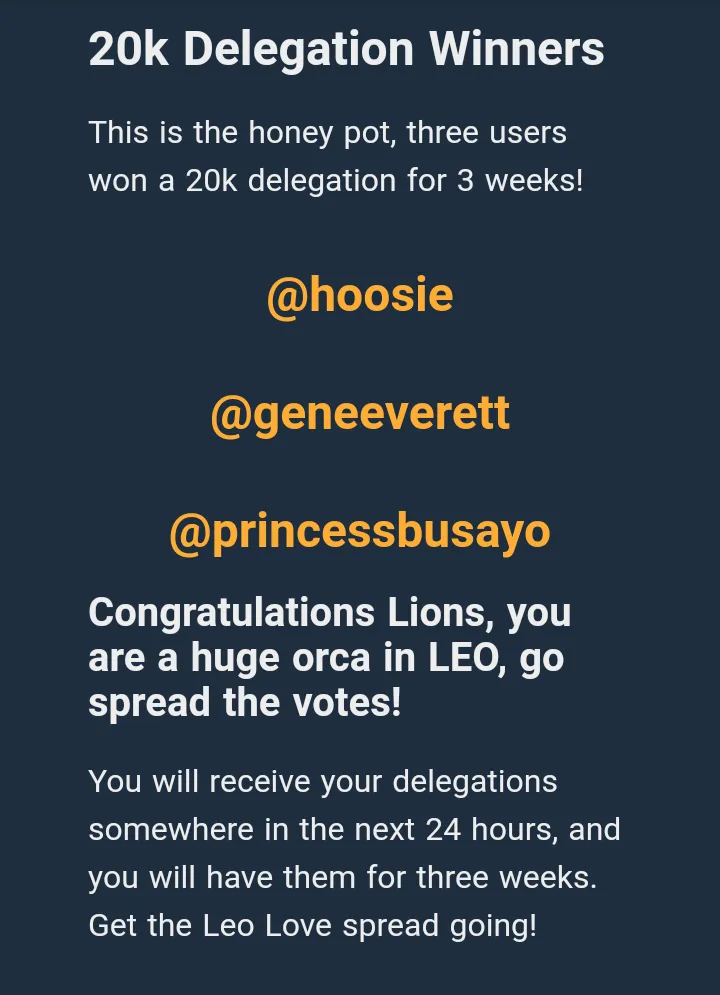Click the word 'somewhere' in last paragraph
720x995 pixels.
[171, 829]
